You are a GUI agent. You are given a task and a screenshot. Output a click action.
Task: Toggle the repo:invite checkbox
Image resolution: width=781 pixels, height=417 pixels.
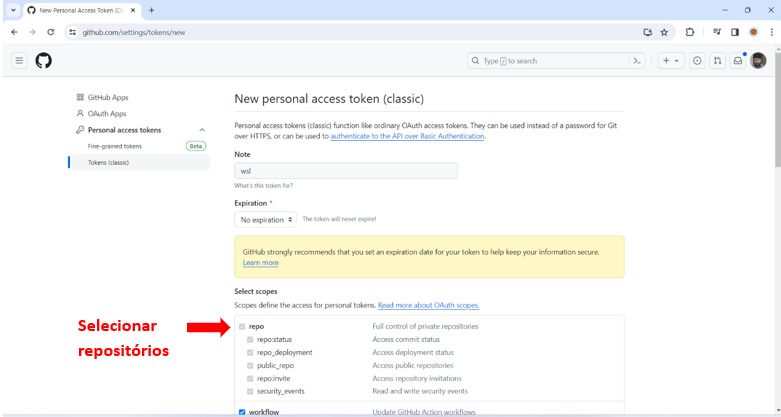pos(250,378)
